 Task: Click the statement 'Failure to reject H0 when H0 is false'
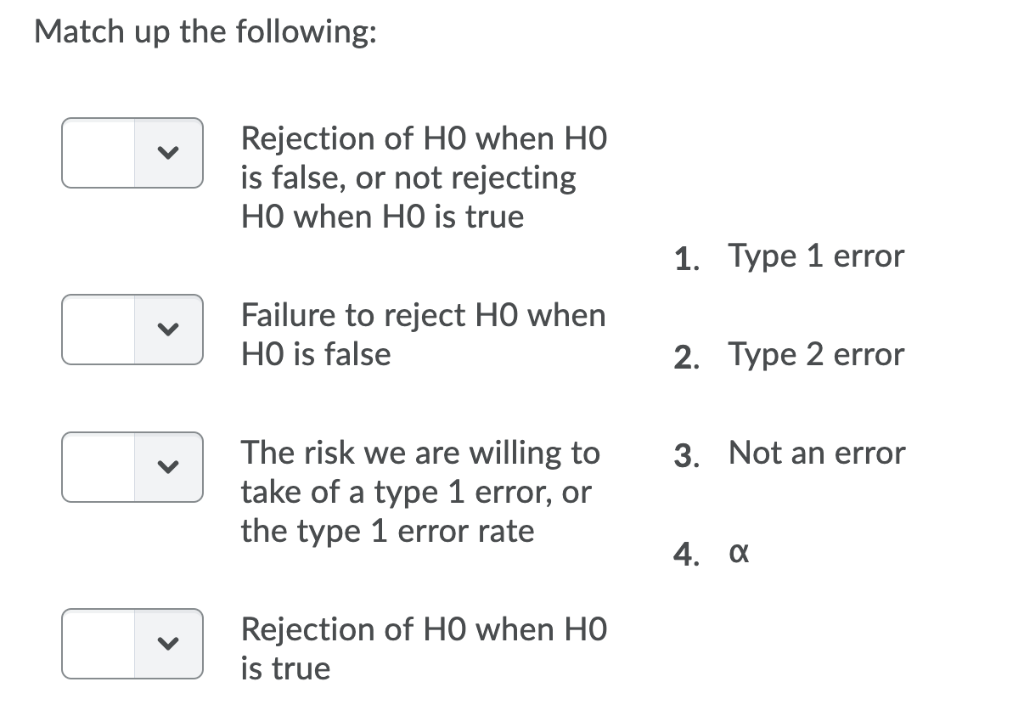423,334
